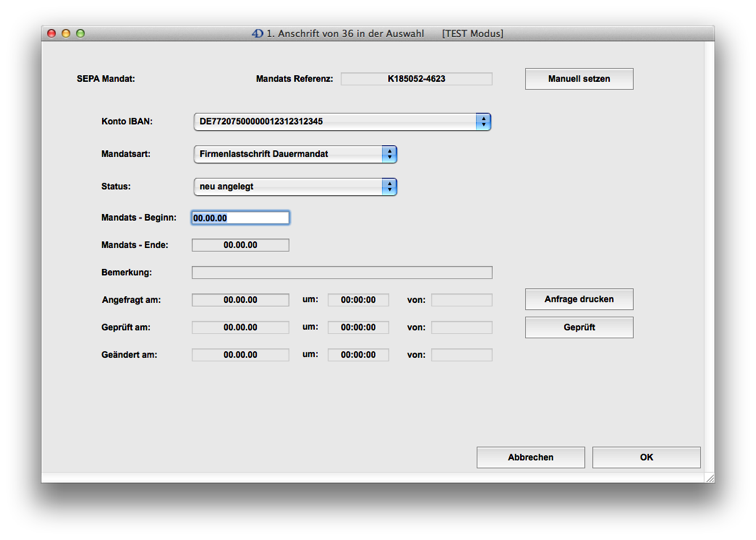Click the time field in Geprüft am row
Screen dimensions: 756x540
358,327
